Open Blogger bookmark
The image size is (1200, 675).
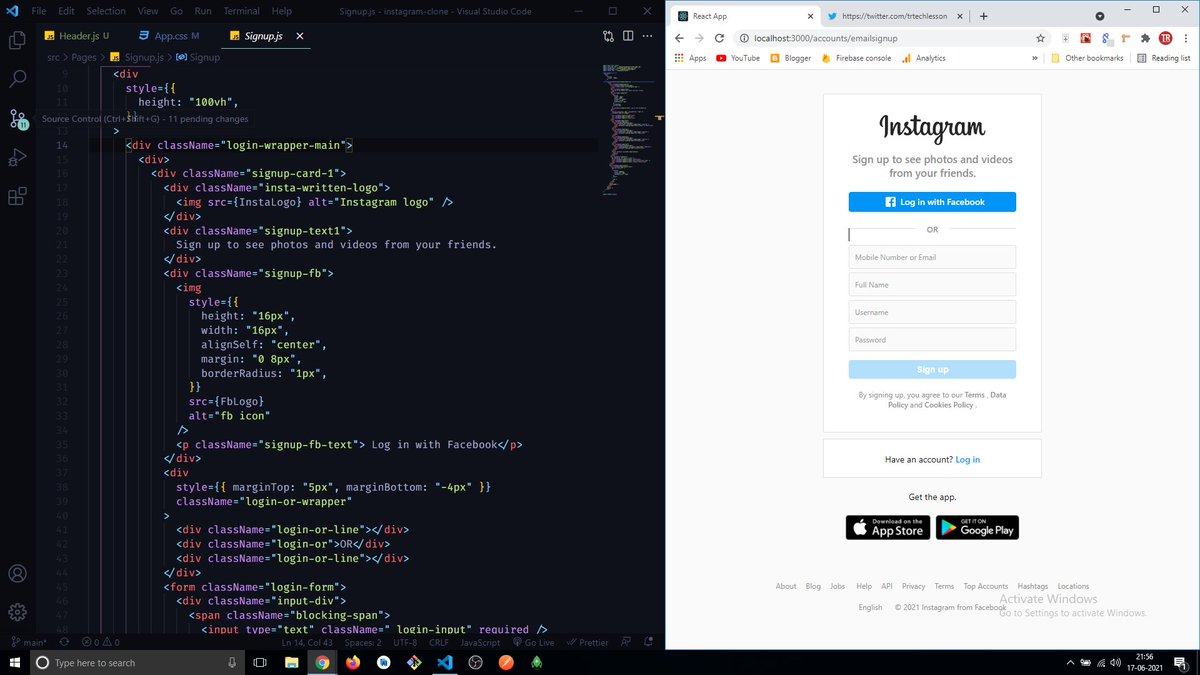click(x=791, y=58)
